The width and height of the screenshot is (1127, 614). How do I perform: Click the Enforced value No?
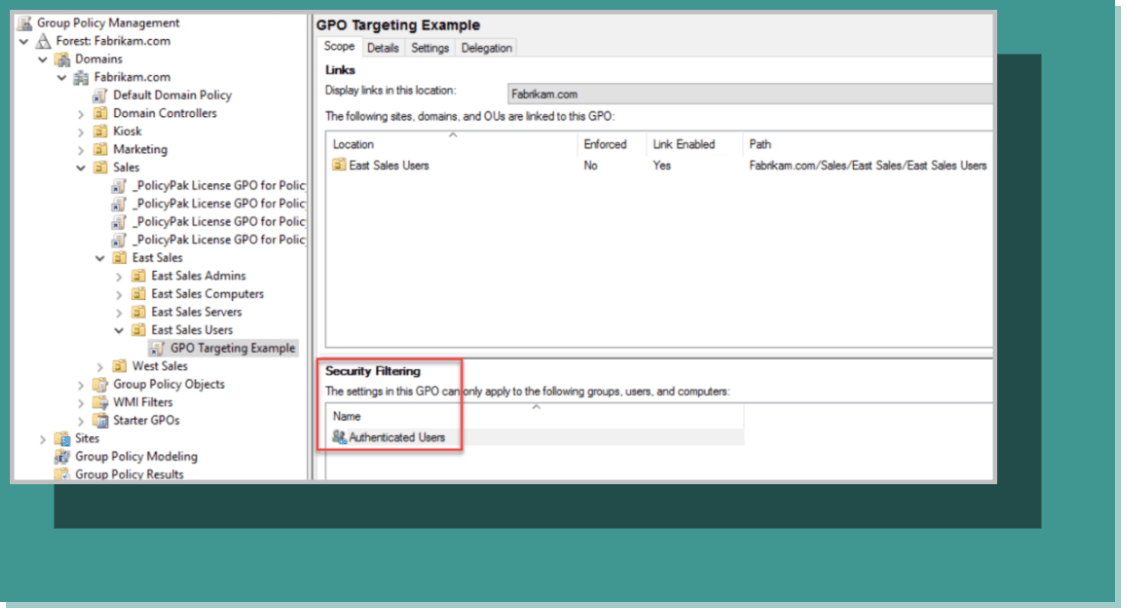590,165
